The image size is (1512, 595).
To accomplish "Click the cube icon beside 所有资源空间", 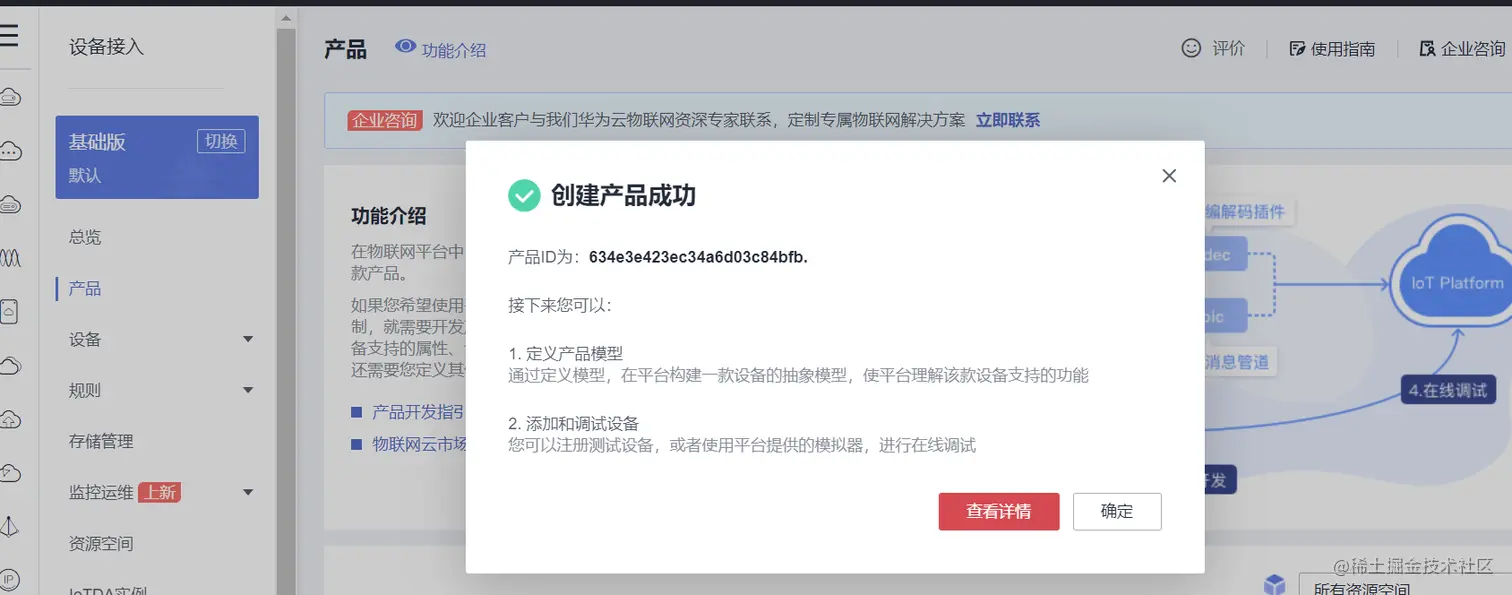I will click(x=1274, y=584).
